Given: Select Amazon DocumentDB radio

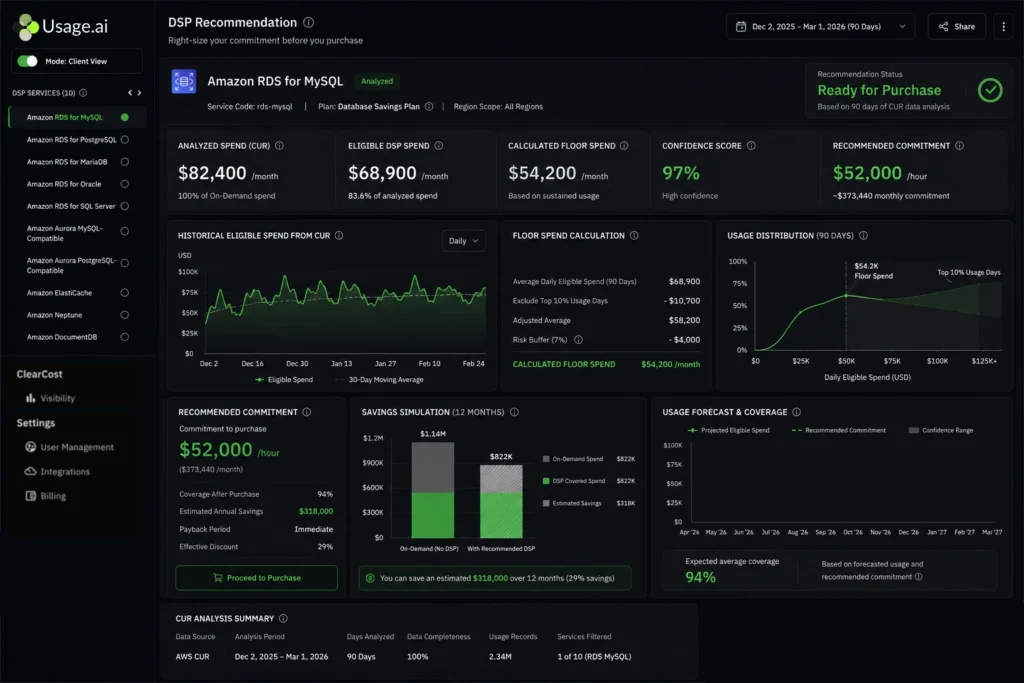Looking at the screenshot, I should click(x=125, y=337).
